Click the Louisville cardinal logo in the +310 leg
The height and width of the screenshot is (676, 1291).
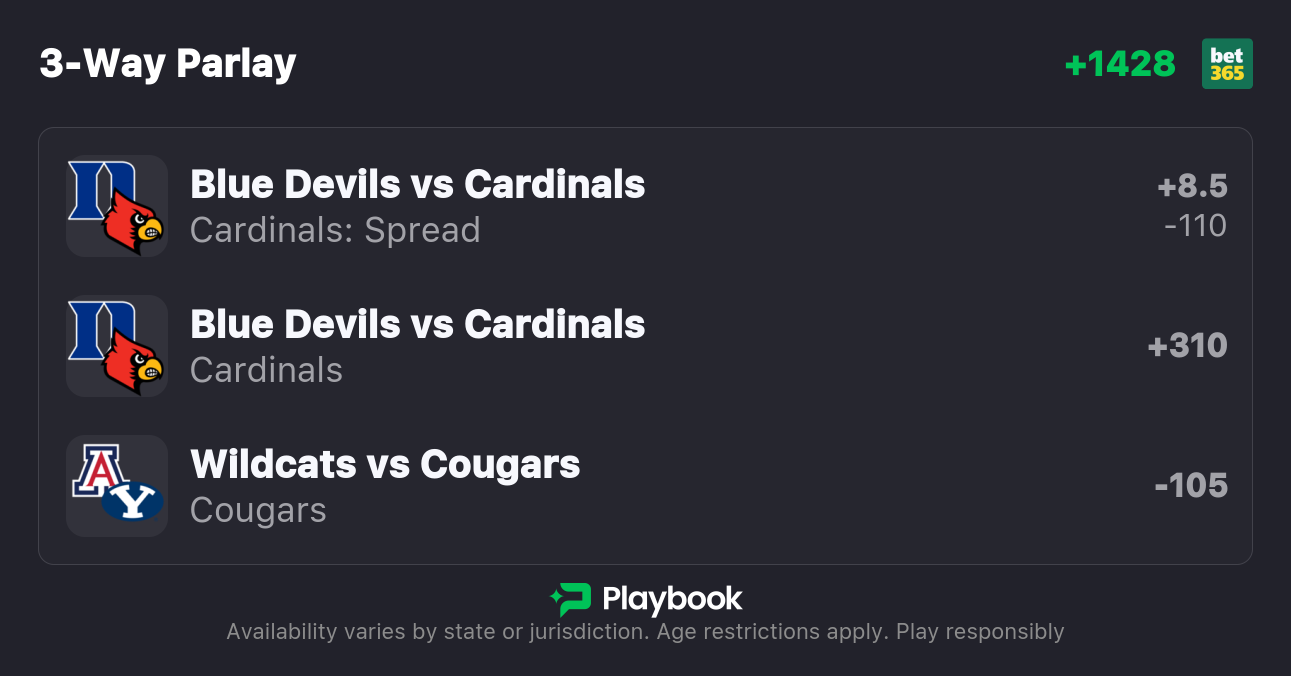pyautogui.click(x=135, y=364)
